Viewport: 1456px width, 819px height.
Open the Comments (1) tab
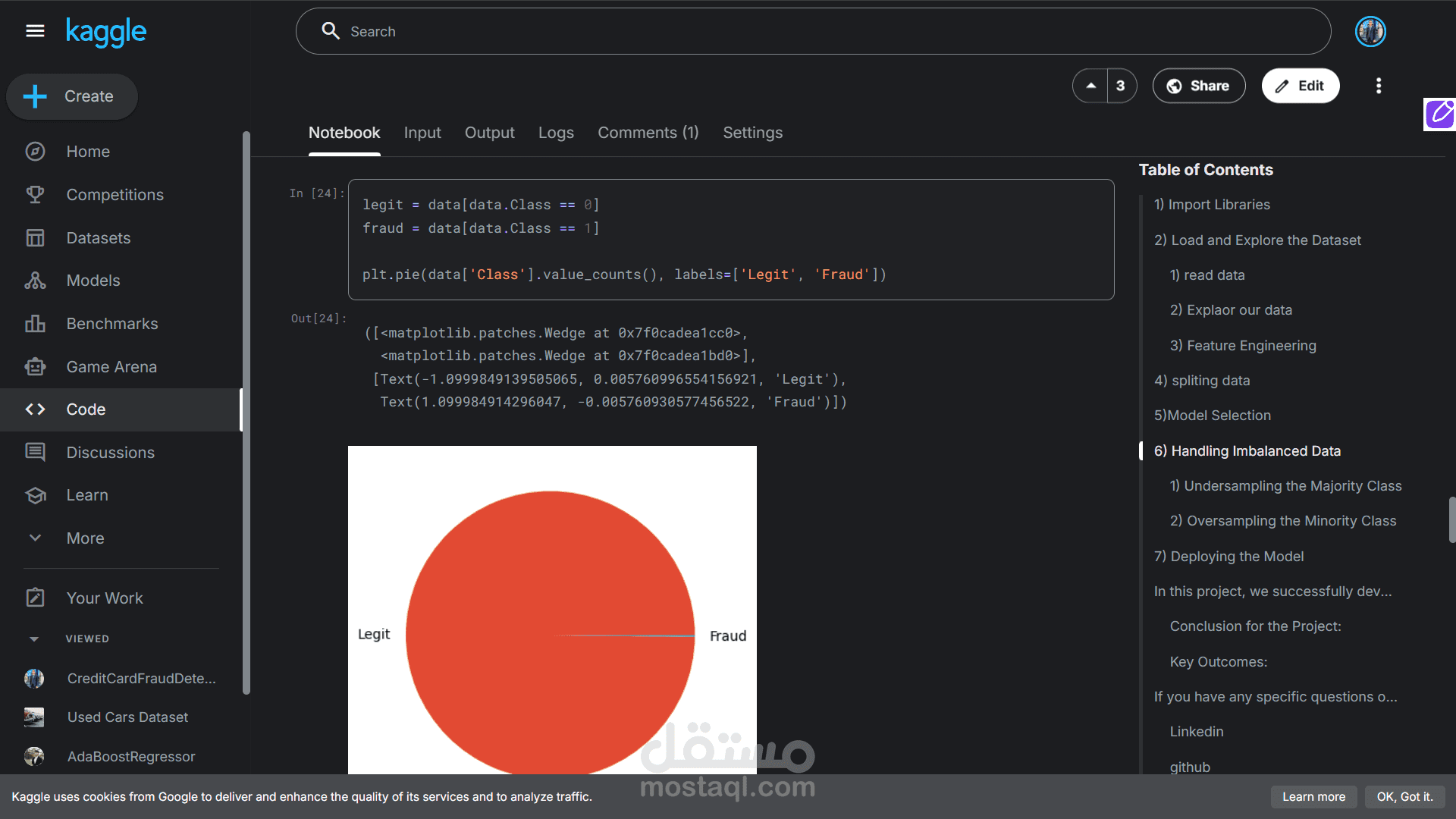(648, 133)
